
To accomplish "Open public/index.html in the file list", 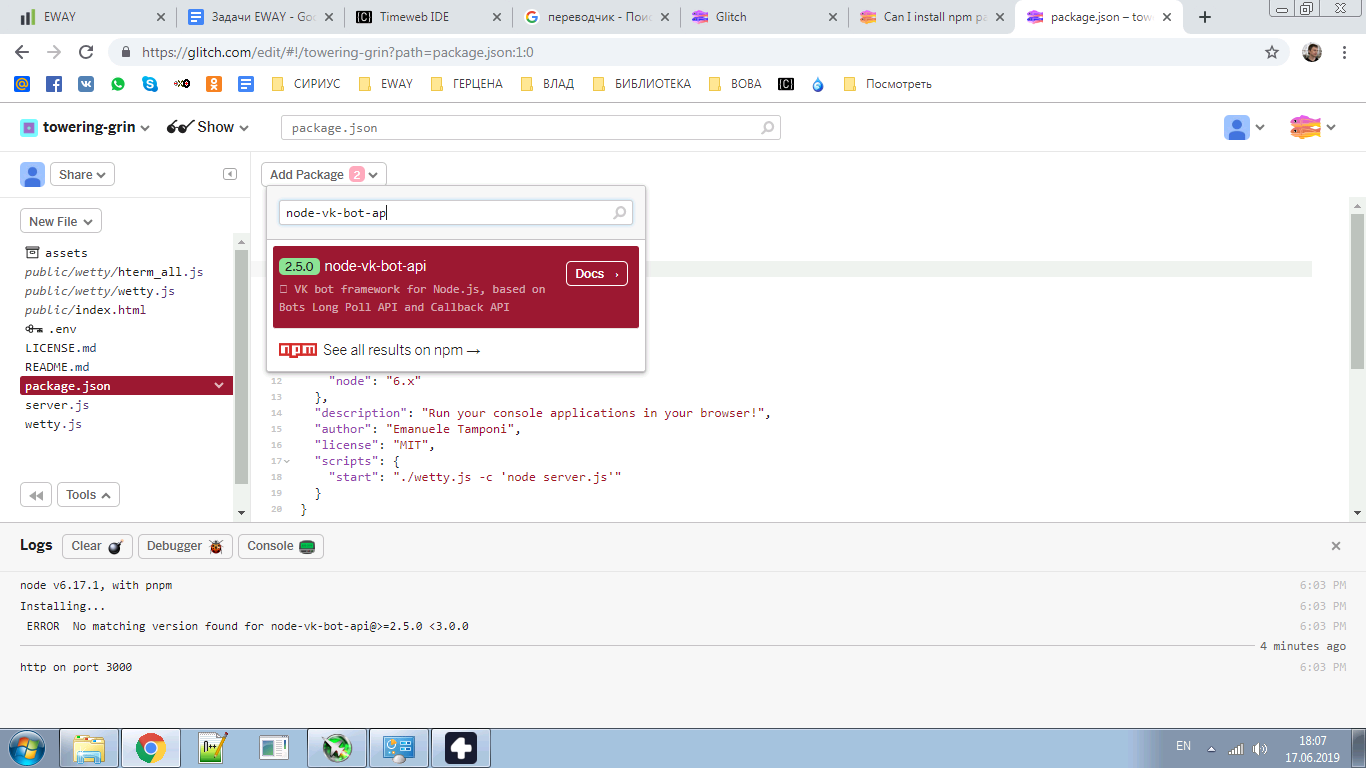I will pyautogui.click(x=85, y=310).
